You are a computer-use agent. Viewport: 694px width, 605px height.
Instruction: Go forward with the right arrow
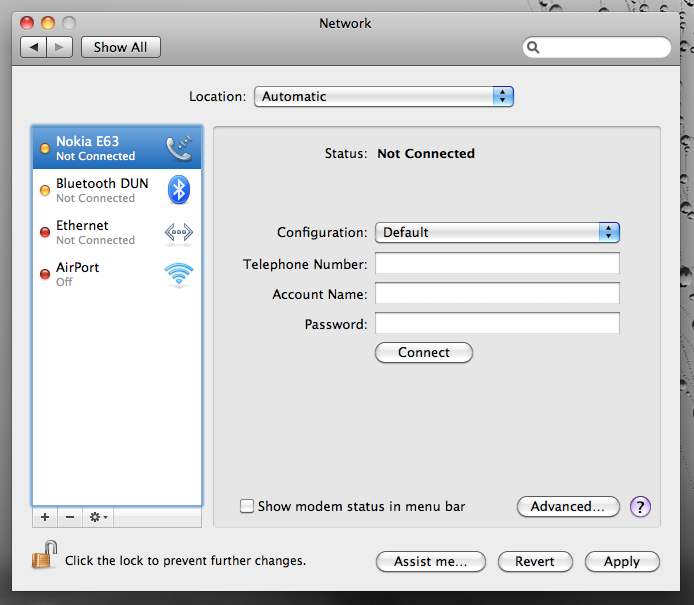click(x=59, y=47)
